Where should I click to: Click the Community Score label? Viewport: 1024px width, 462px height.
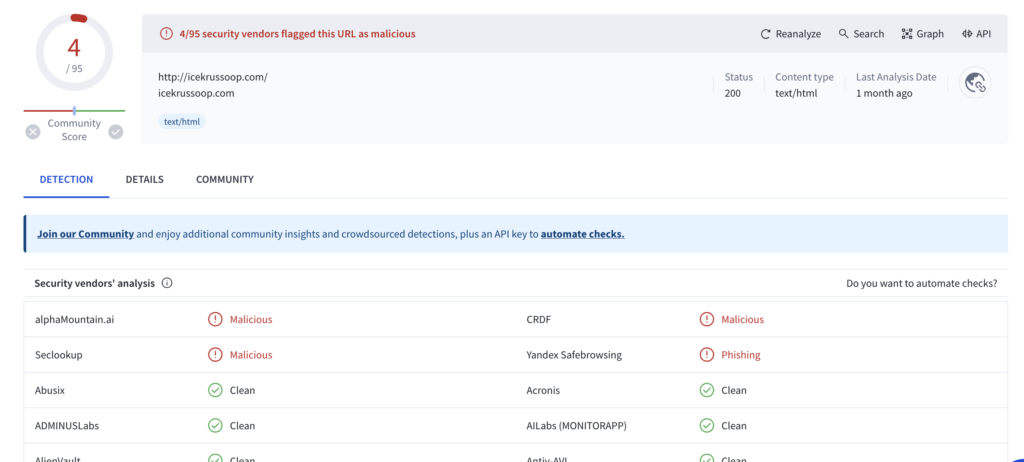pyautogui.click(x=74, y=130)
